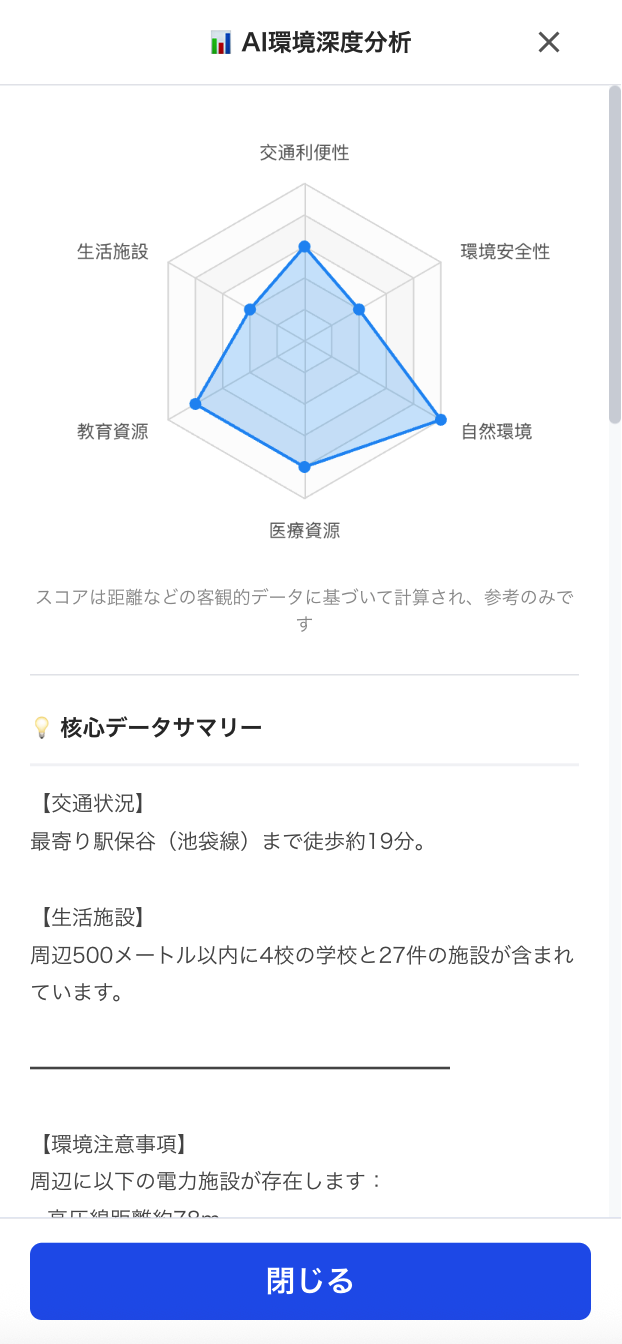Screen dimensions: 622x1344
Task: Click the 環境安全性 axis label
Action: [x=507, y=251]
